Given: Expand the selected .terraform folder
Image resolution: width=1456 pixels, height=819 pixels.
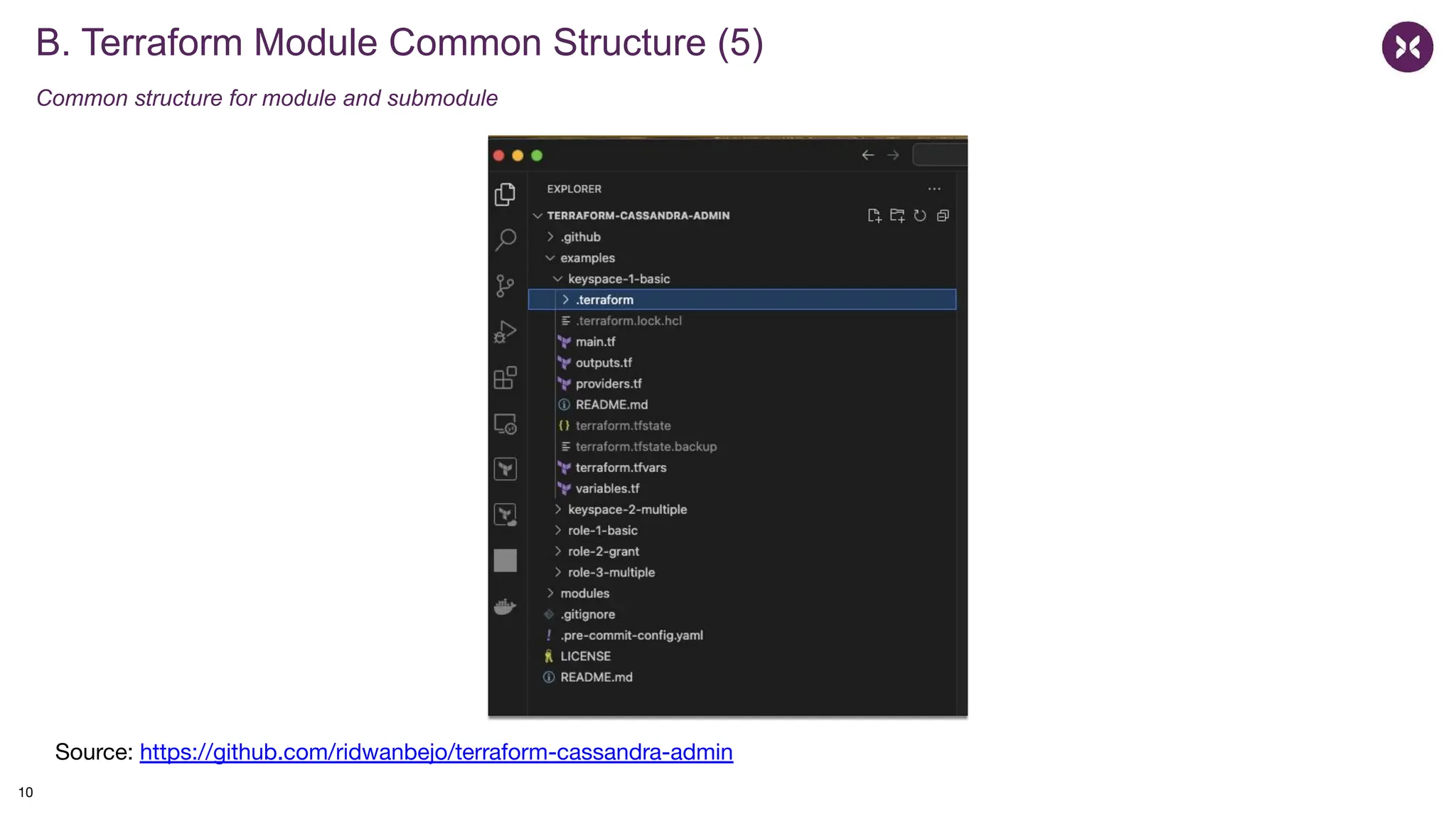Looking at the screenshot, I should pos(742,299).
